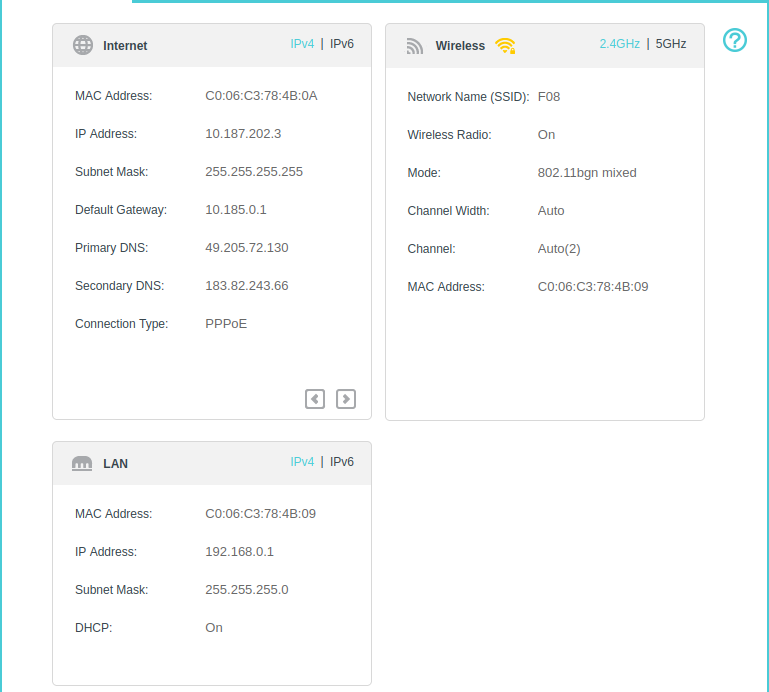This screenshot has width=769, height=692.
Task: Click the Wireless signal icon
Action: coord(415,46)
